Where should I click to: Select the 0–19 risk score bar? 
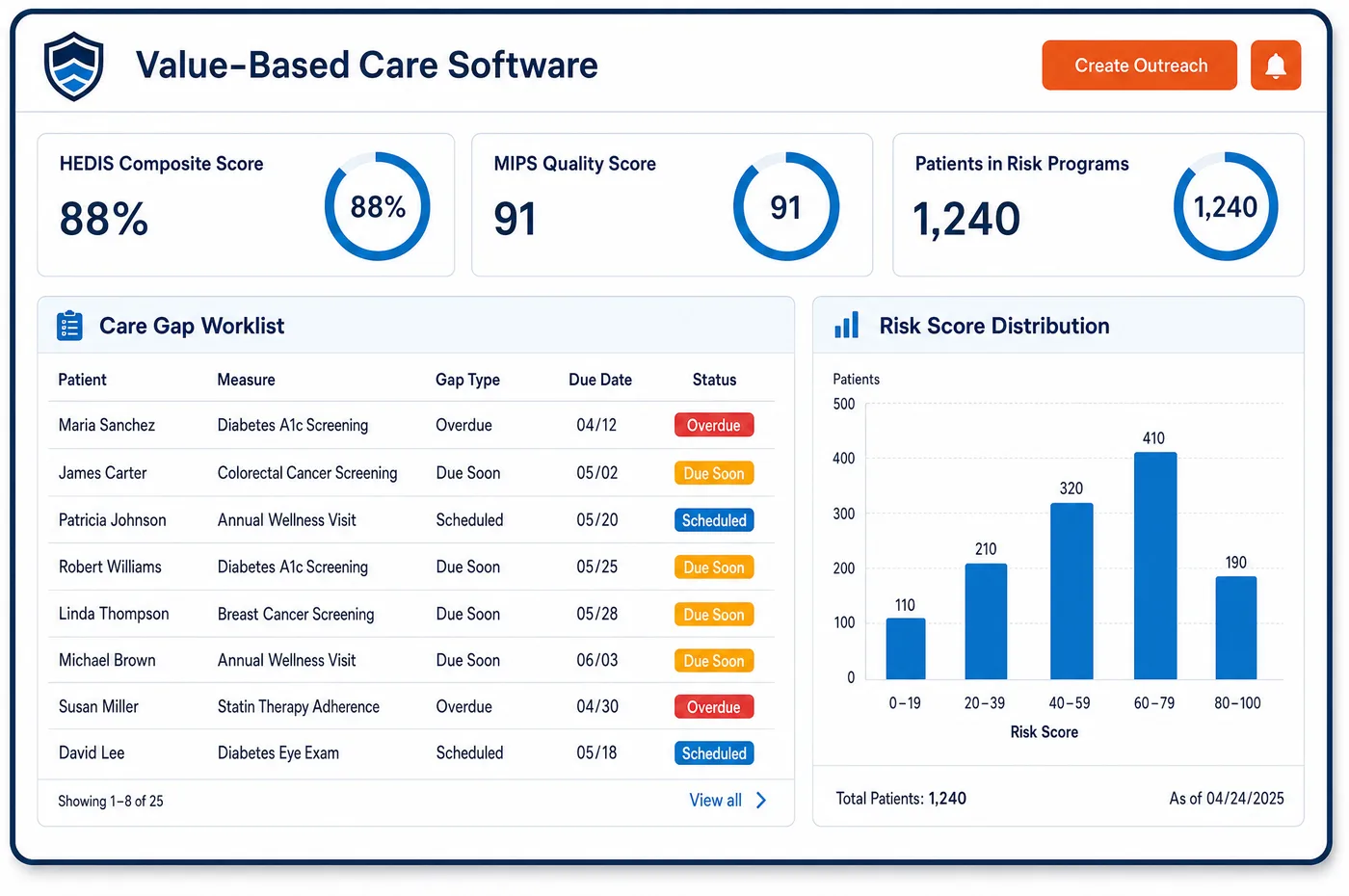pos(906,648)
